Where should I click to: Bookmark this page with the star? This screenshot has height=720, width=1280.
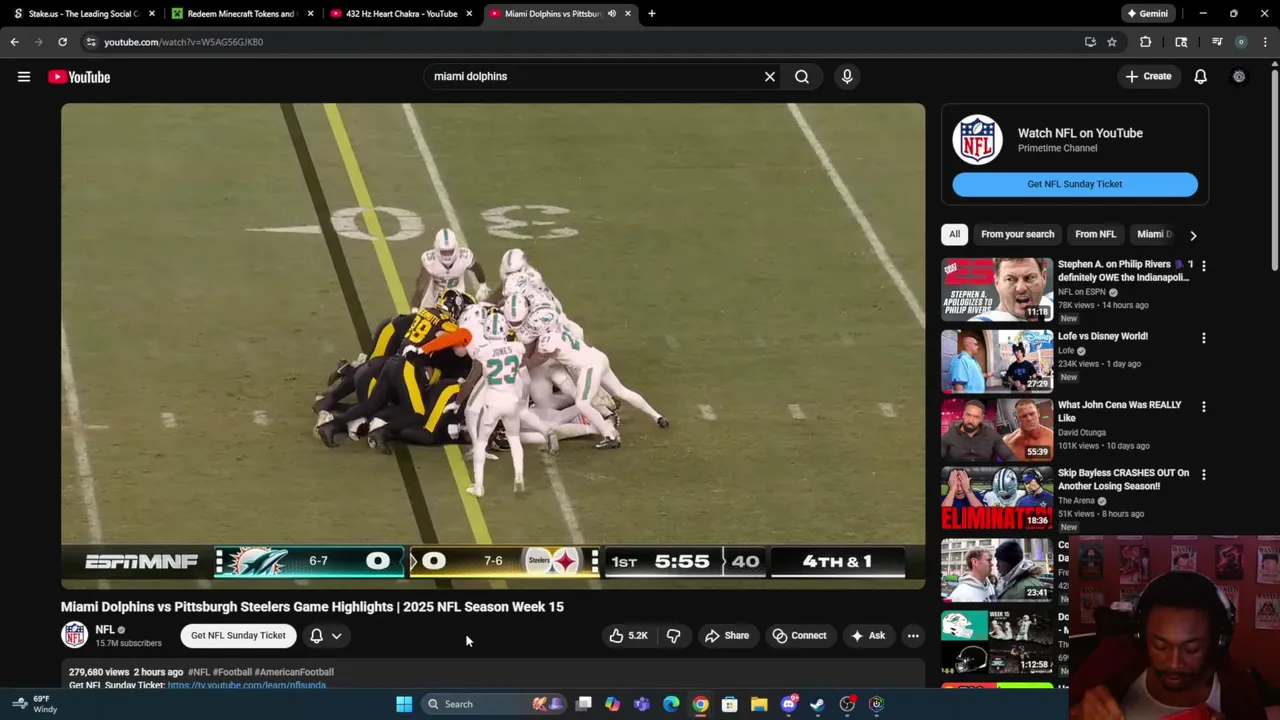1112,42
